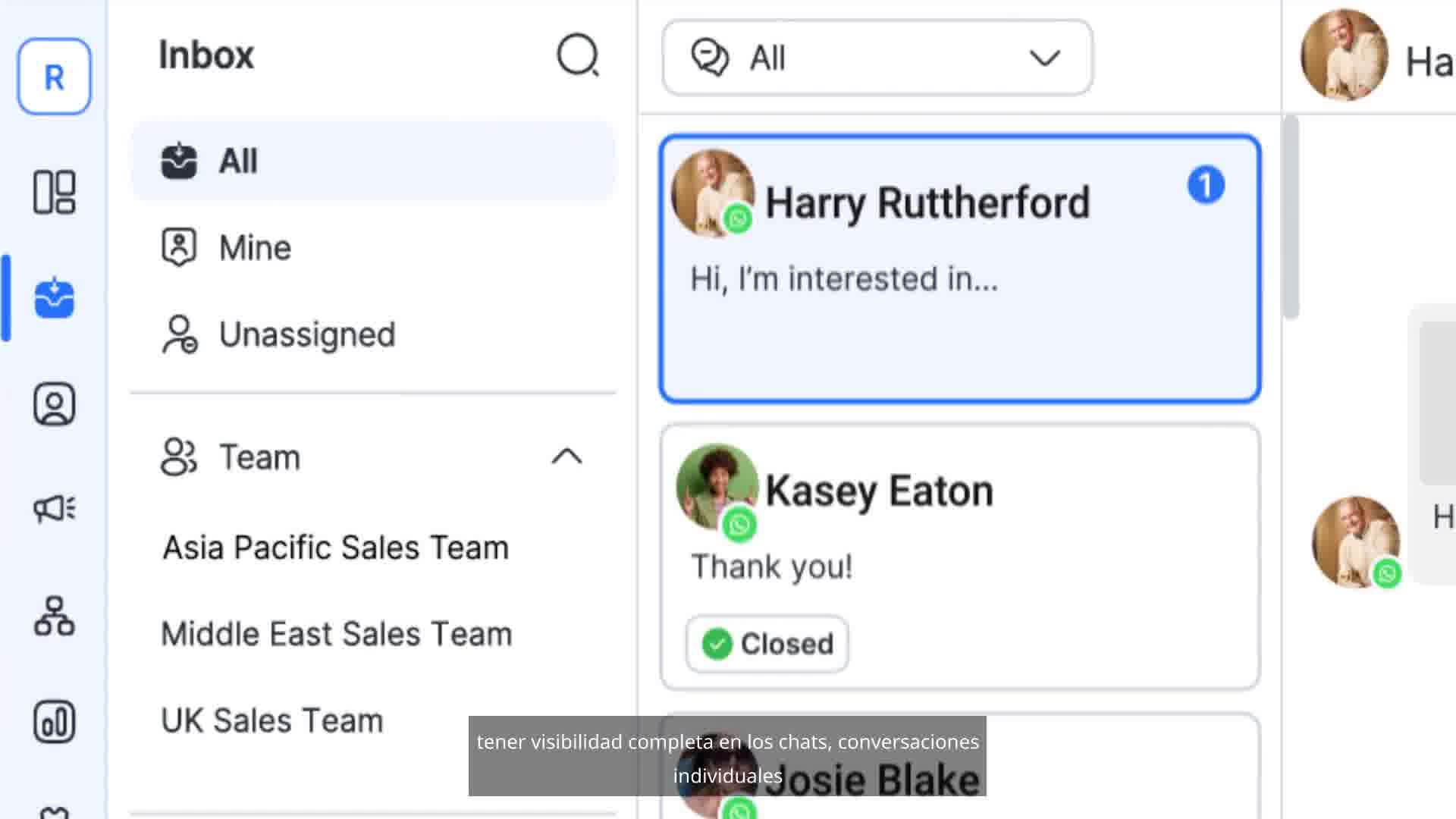1456x819 pixels.
Task: Open the Inbox icon in left sidebar
Action: 54,298
